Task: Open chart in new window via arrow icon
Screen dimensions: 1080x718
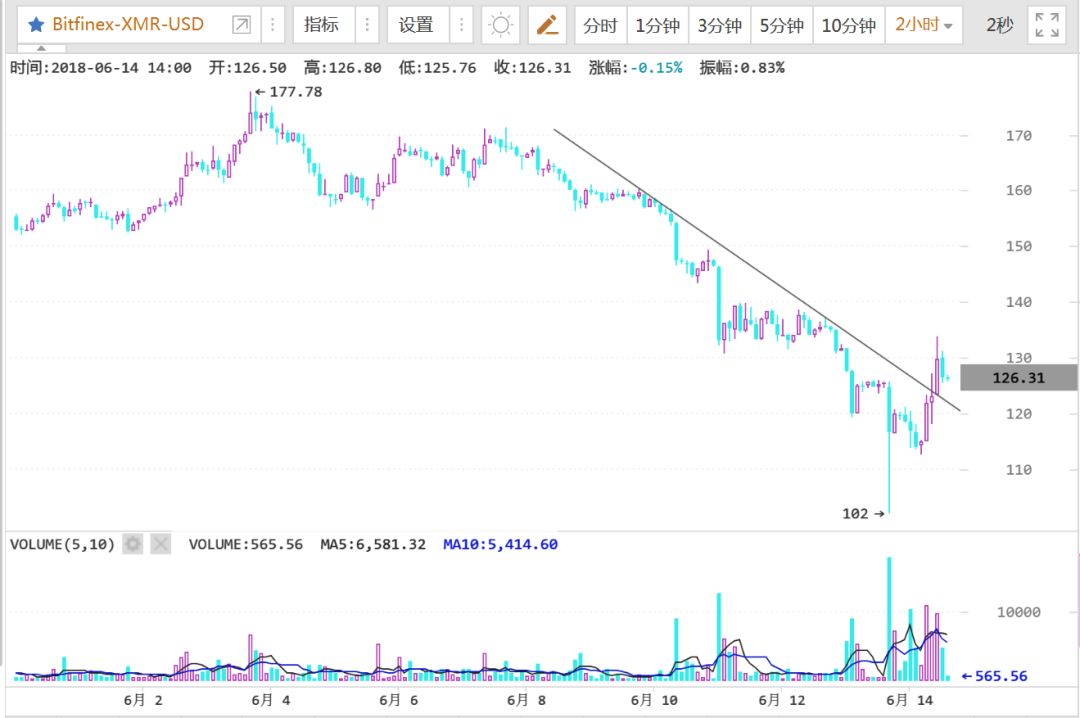Action: tap(242, 25)
